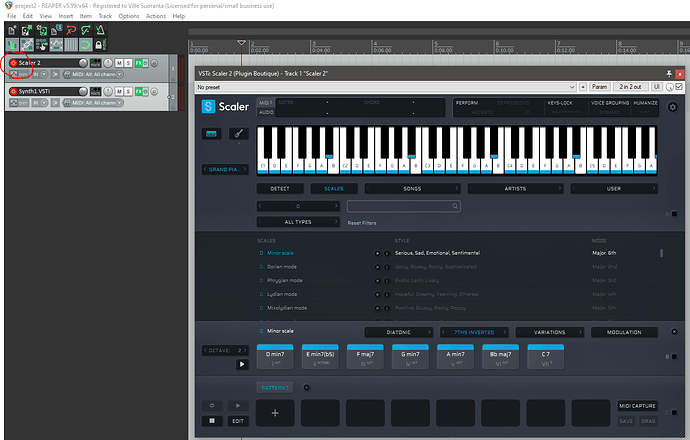
Task: Toggle auto-crossfade toolbar icon
Action: click(12, 44)
